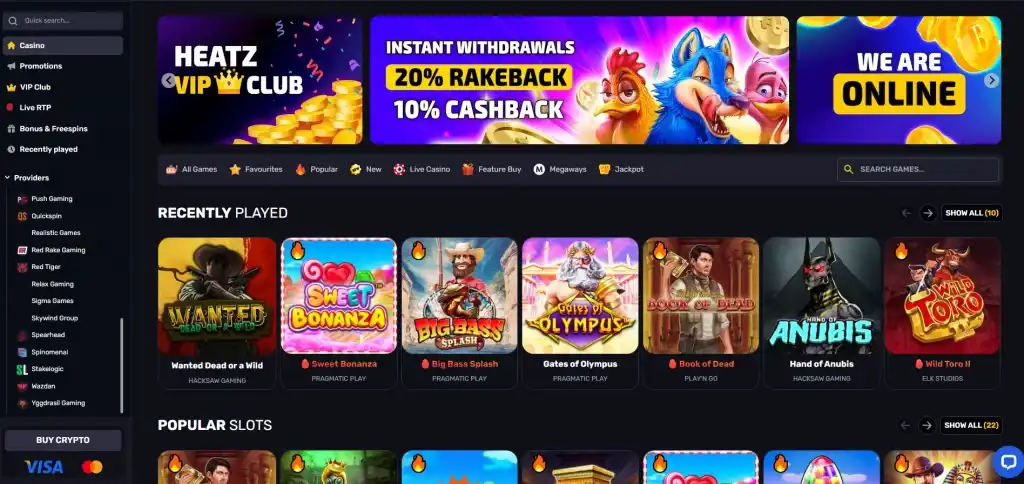Image resolution: width=1024 pixels, height=484 pixels.
Task: Open the Gates of Olympus game thumbnail
Action: (x=580, y=296)
